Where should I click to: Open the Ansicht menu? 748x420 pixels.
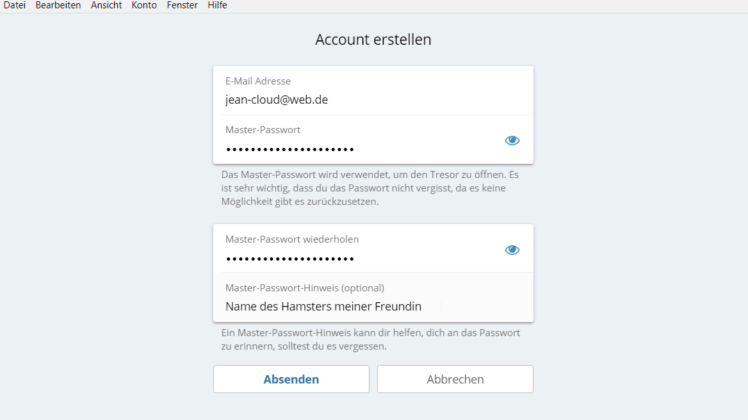pyautogui.click(x=106, y=5)
